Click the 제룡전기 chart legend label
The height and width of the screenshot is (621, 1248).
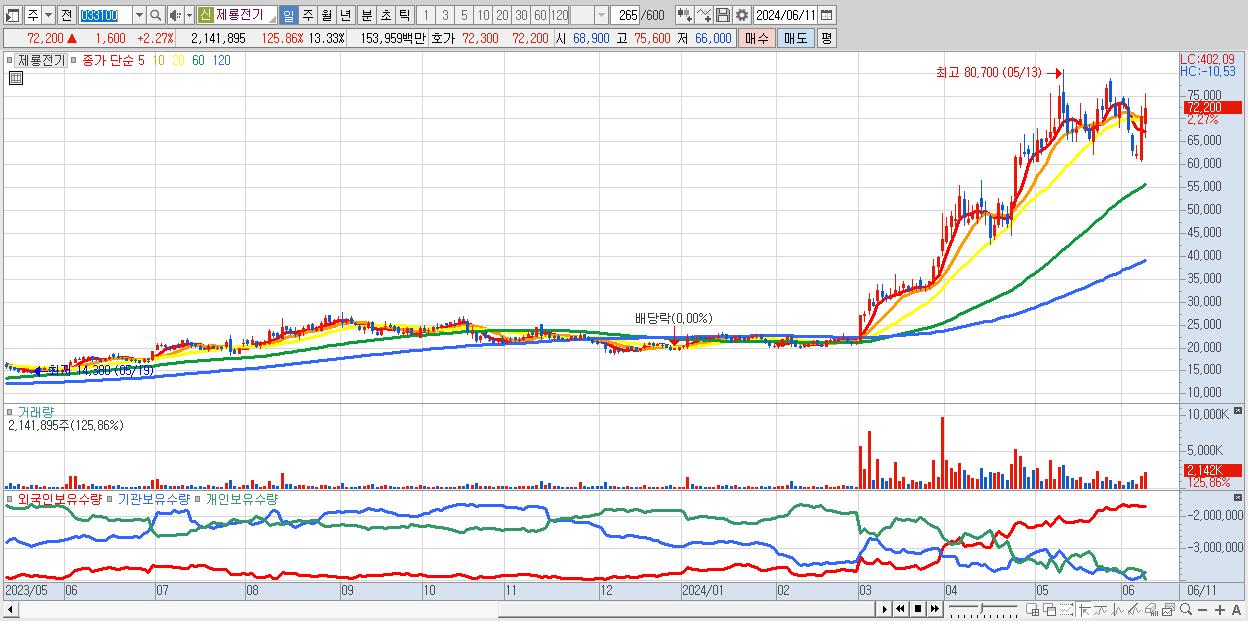coord(41,61)
